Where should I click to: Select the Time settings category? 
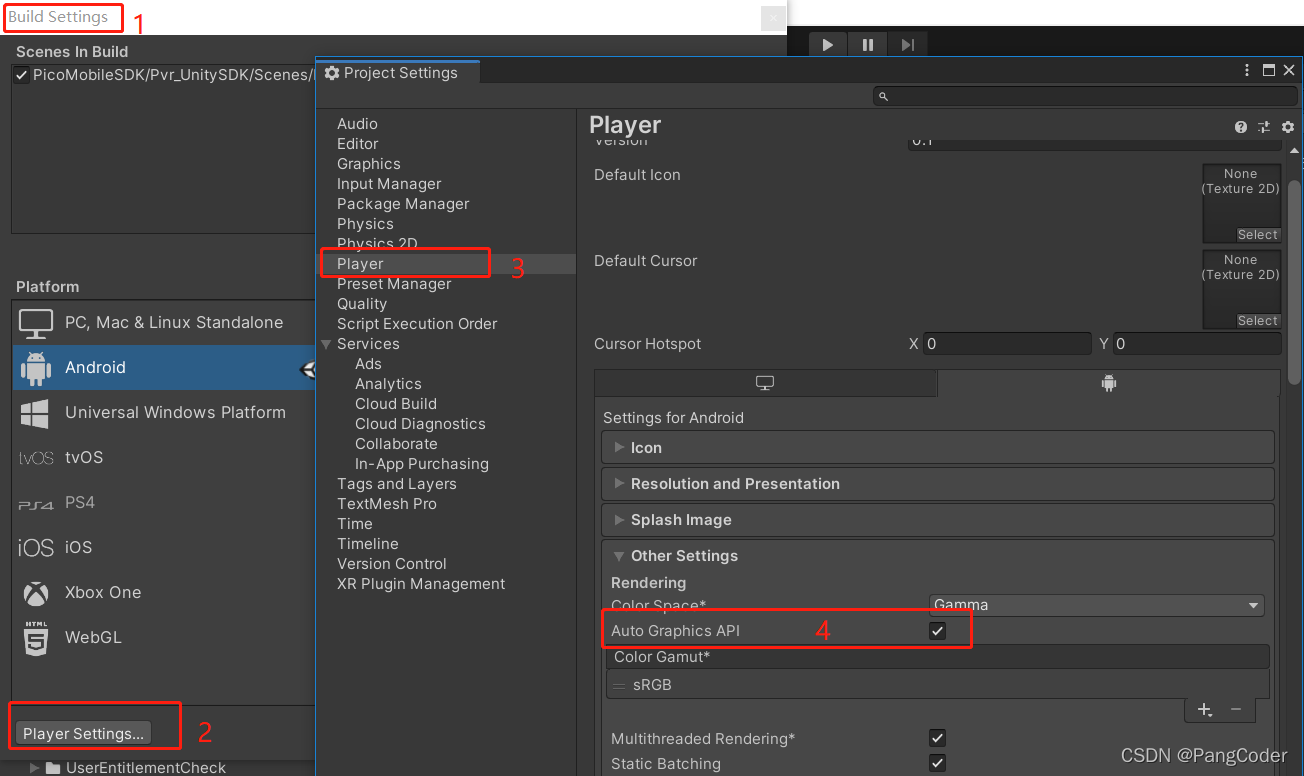355,524
